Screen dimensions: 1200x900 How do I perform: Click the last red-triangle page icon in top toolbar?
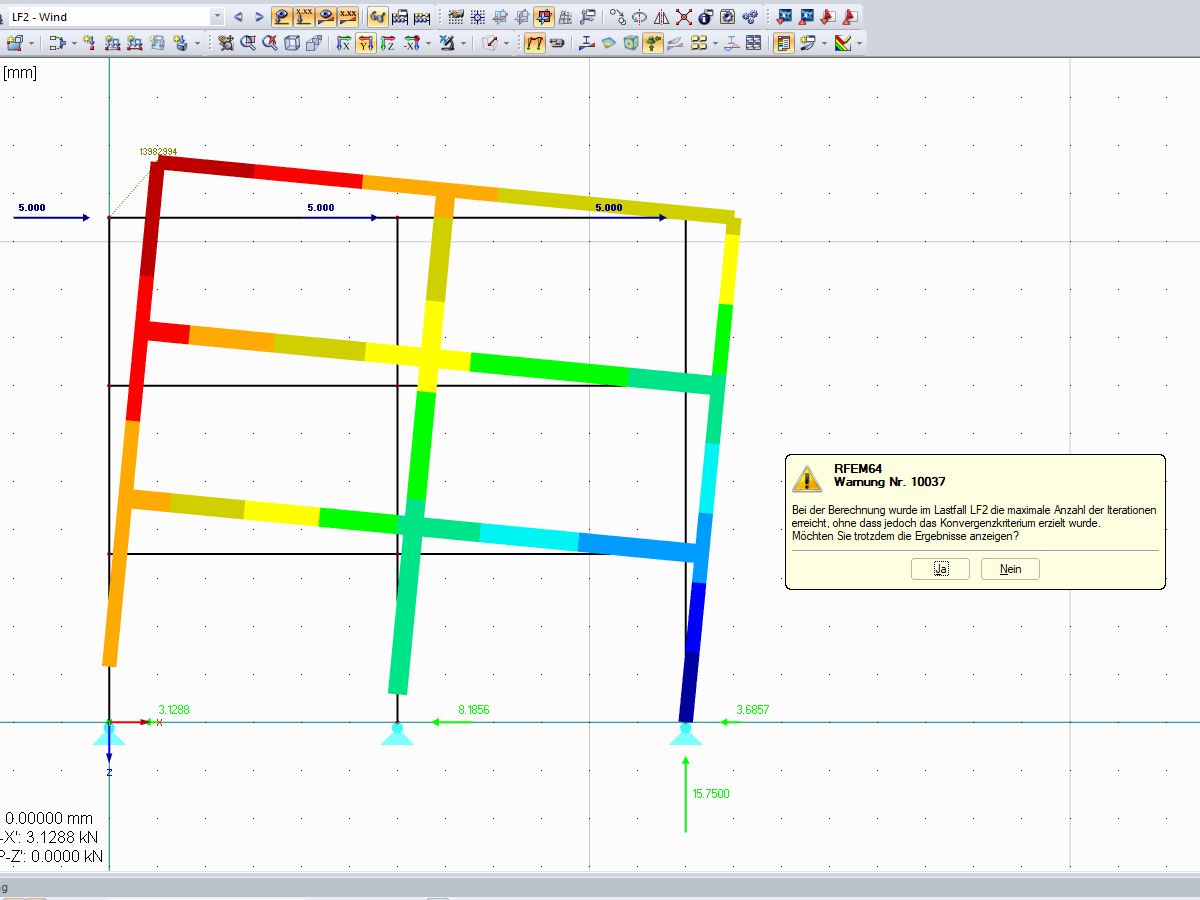click(x=850, y=17)
